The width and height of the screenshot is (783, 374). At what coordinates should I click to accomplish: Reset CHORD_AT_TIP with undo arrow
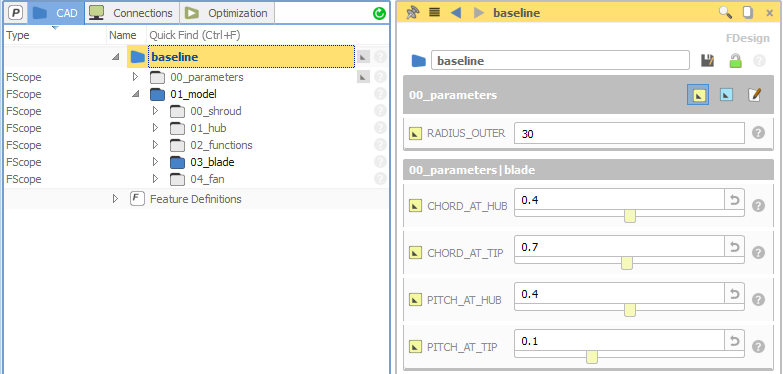tap(735, 247)
